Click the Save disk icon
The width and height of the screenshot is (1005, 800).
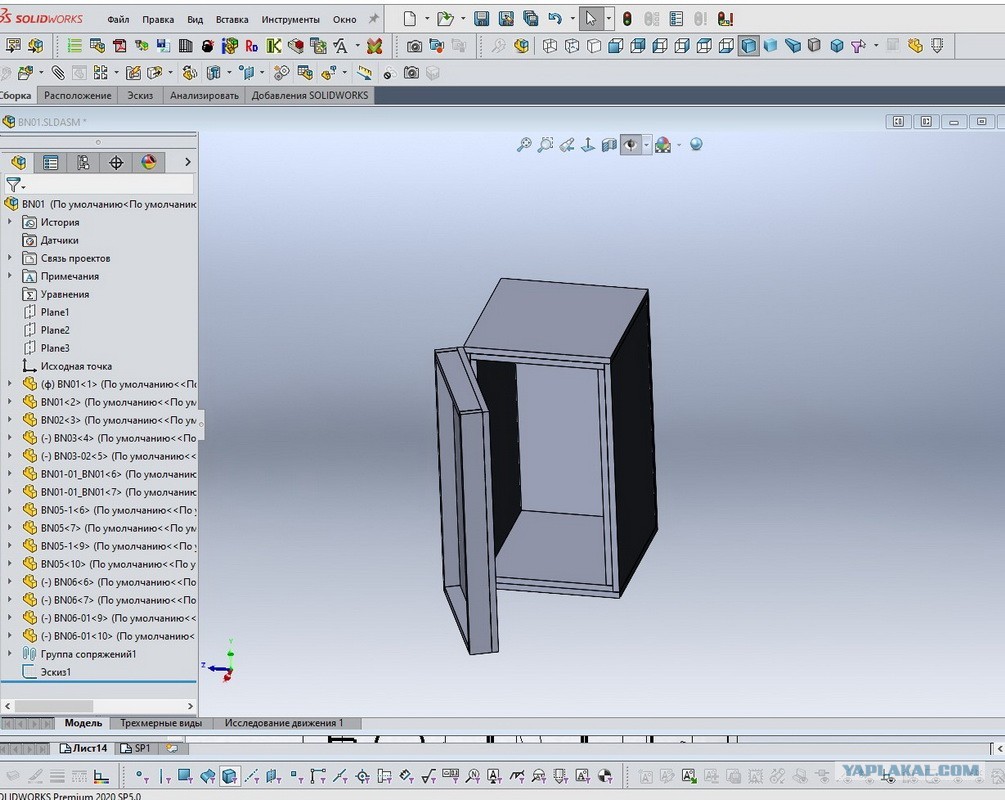pos(482,19)
